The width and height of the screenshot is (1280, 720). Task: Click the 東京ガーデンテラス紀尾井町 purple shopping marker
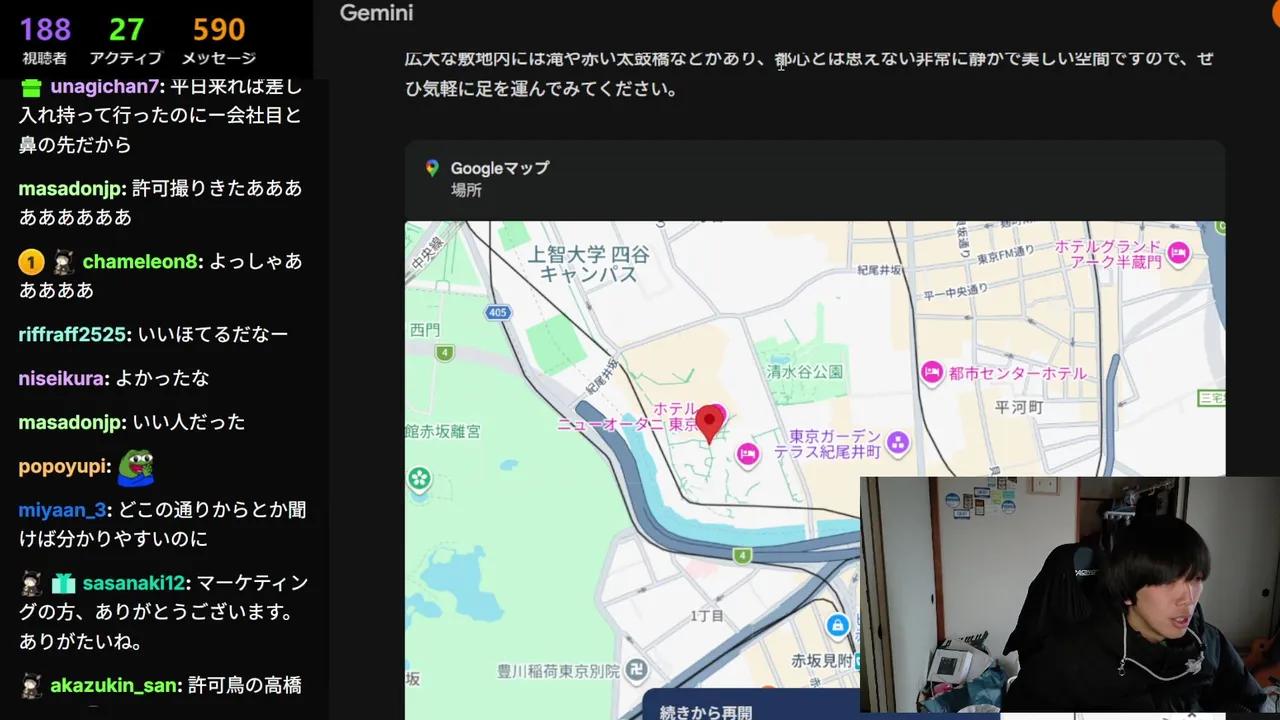pos(898,442)
